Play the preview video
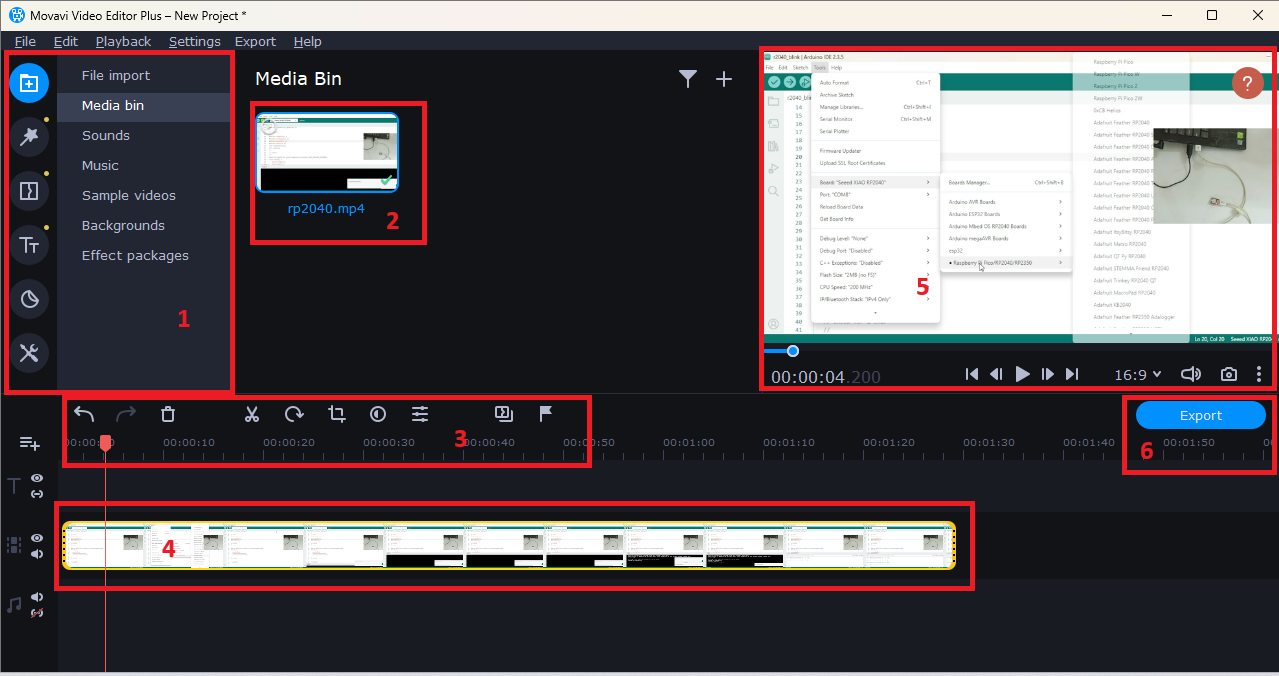The width and height of the screenshot is (1279, 676). tap(1022, 374)
